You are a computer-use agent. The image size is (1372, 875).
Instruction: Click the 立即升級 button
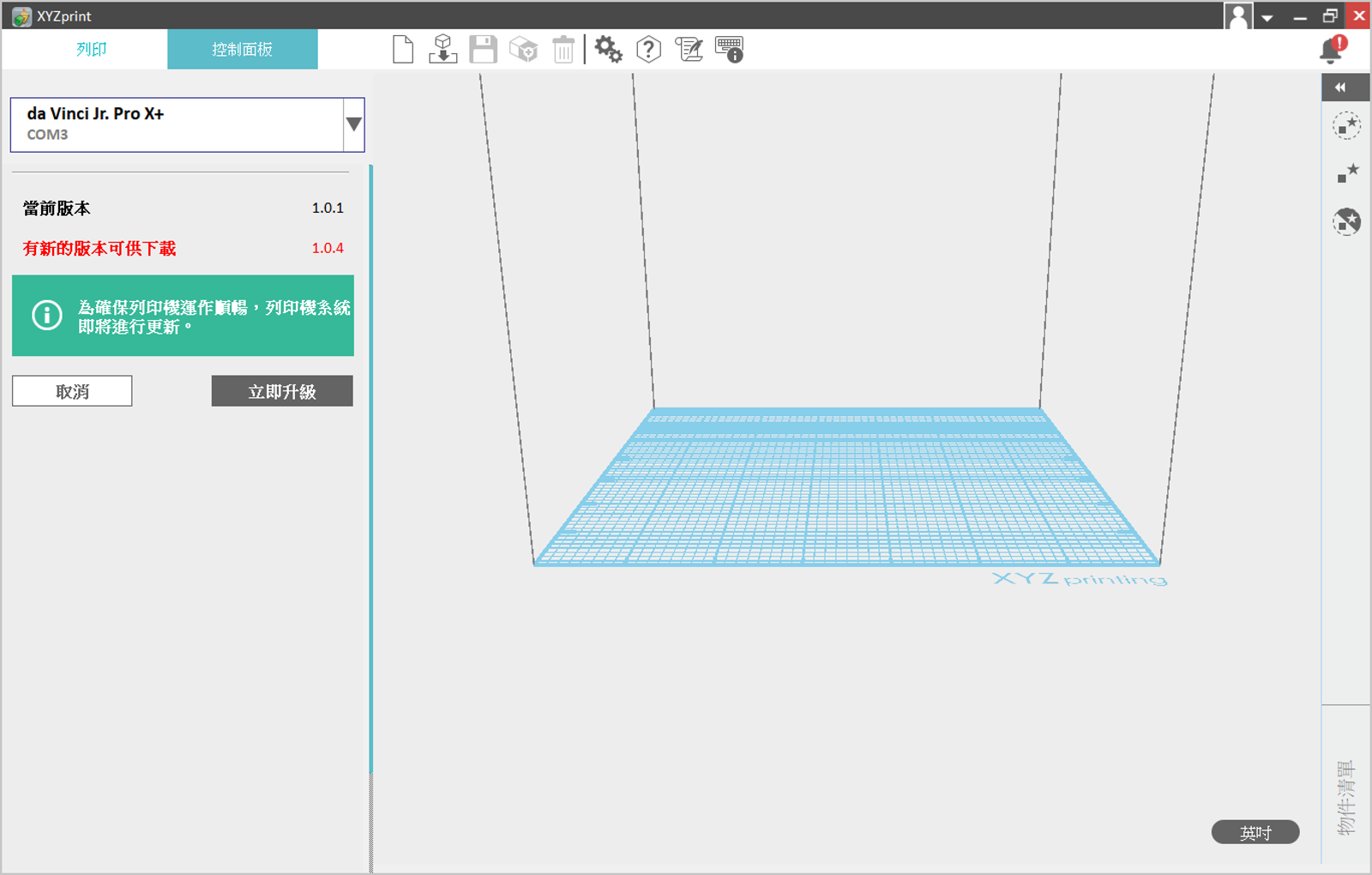[282, 391]
